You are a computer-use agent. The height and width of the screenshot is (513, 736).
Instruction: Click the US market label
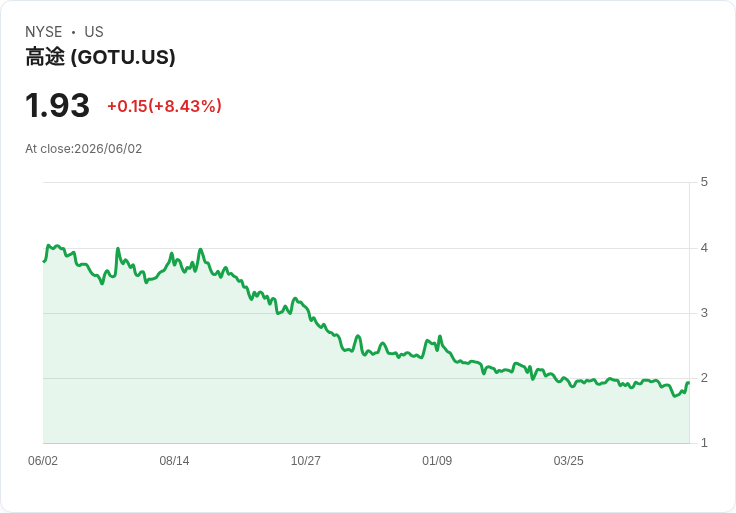click(x=94, y=32)
